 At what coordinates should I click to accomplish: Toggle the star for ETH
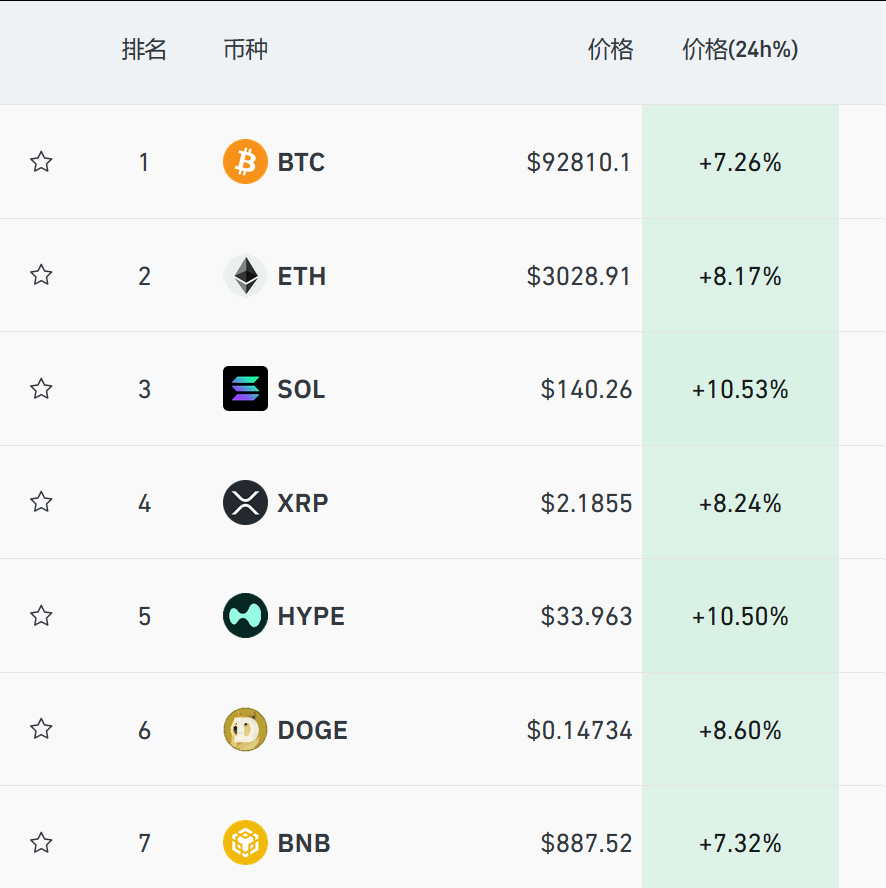coord(41,275)
